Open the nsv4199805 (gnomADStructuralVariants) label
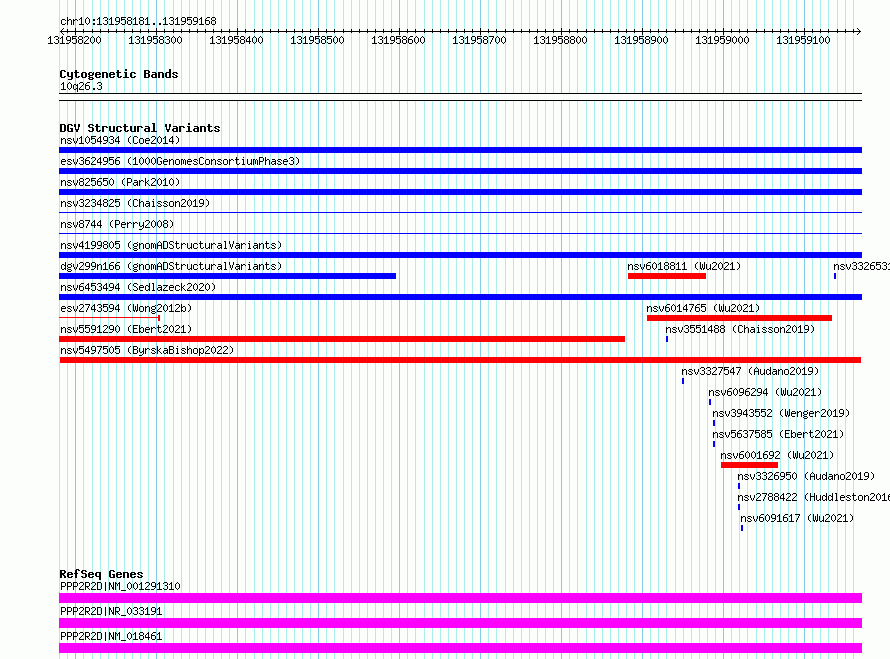The width and height of the screenshot is (890, 659). click(171, 245)
